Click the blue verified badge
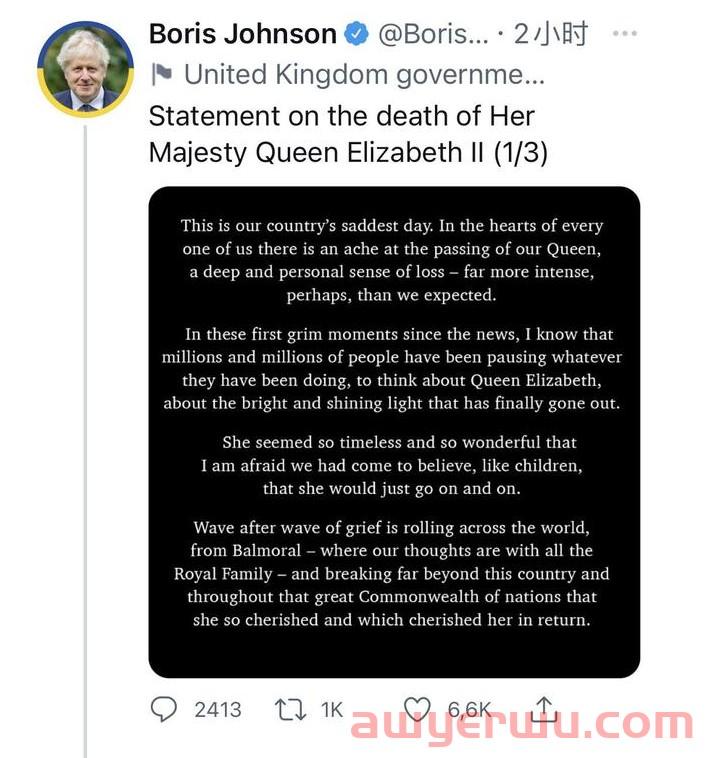This screenshot has width=711, height=758. (356, 34)
